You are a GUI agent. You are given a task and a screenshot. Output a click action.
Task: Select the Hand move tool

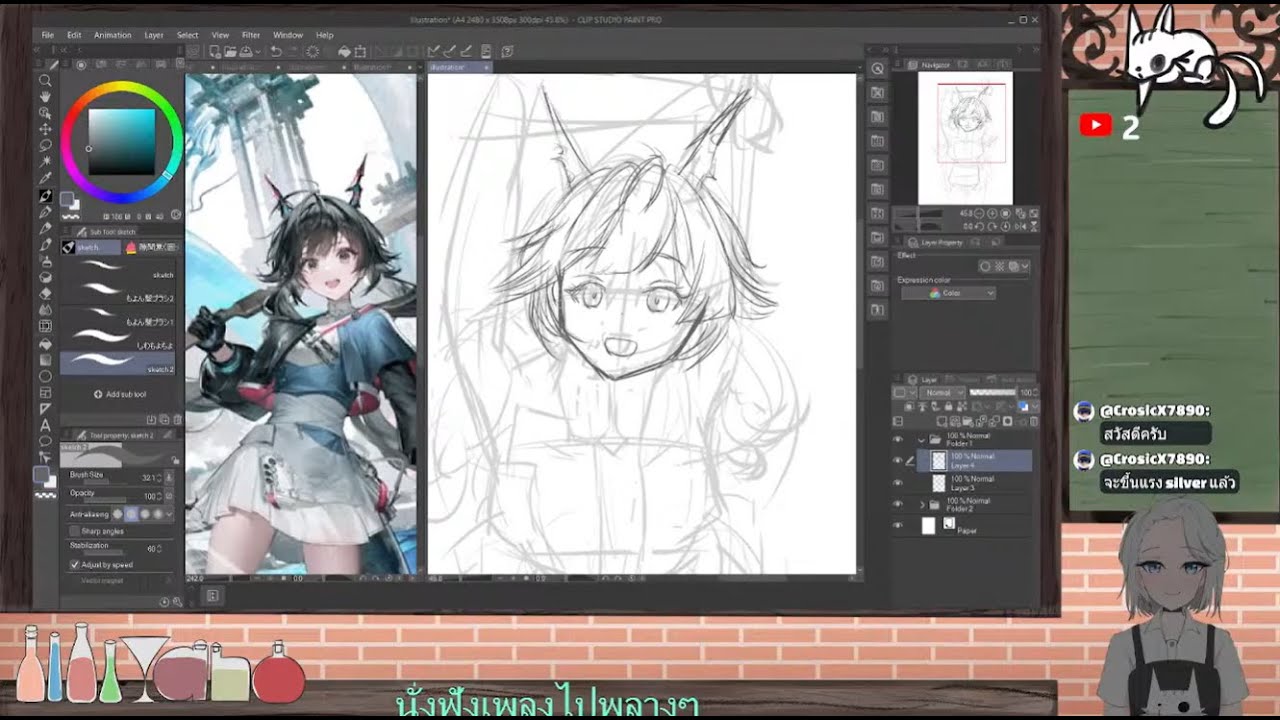(45, 97)
